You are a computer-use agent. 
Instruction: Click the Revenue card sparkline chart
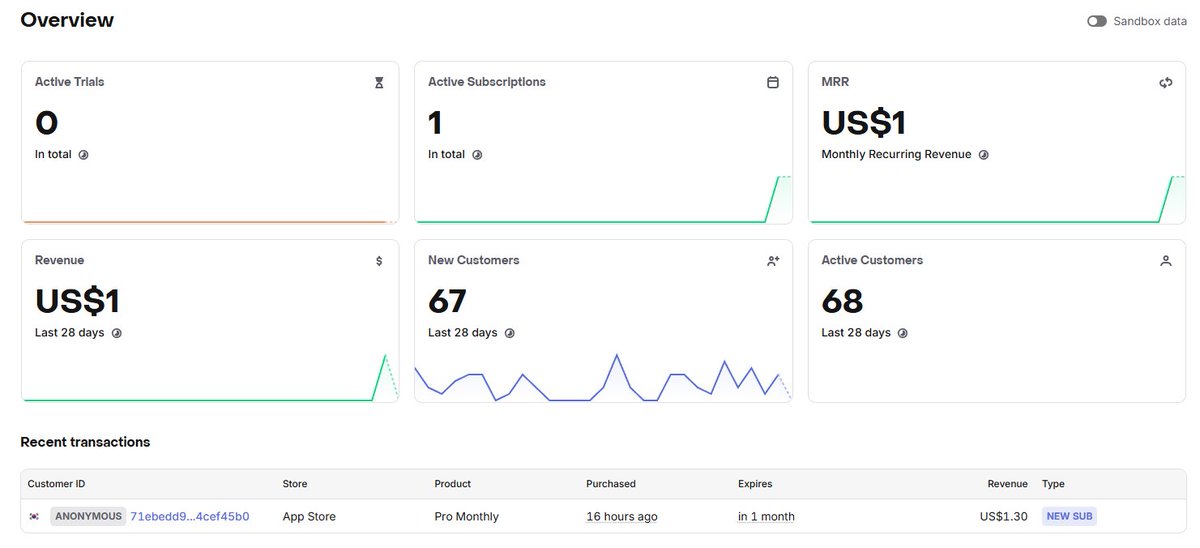point(210,377)
